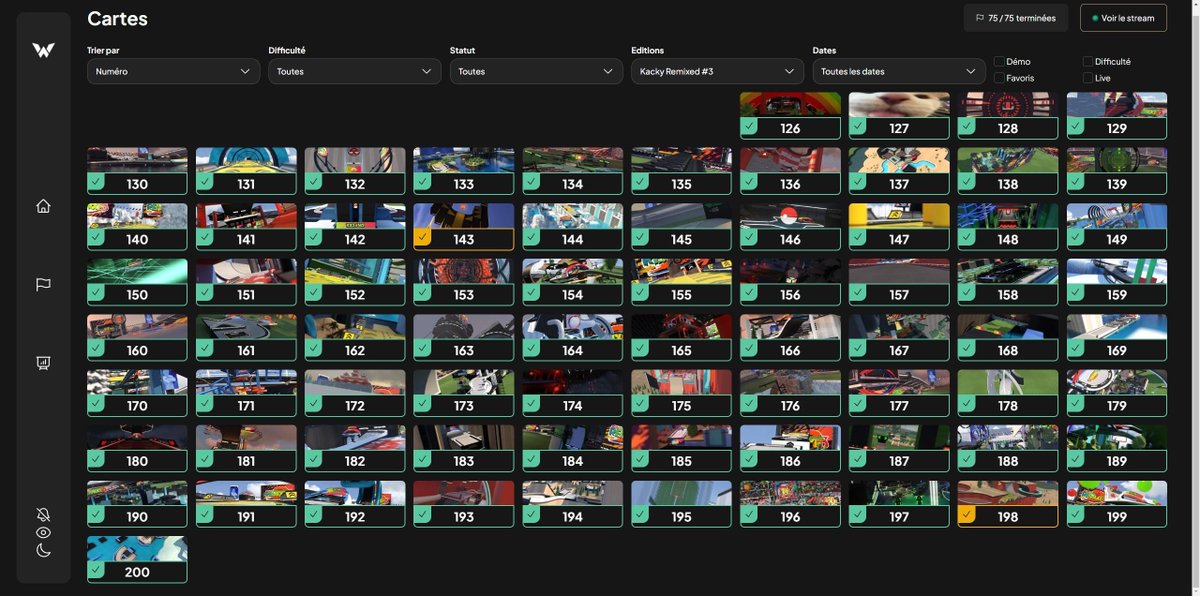The width and height of the screenshot is (1200, 596).
Task: Click the yellow checkmark on map 143
Action: (423, 238)
